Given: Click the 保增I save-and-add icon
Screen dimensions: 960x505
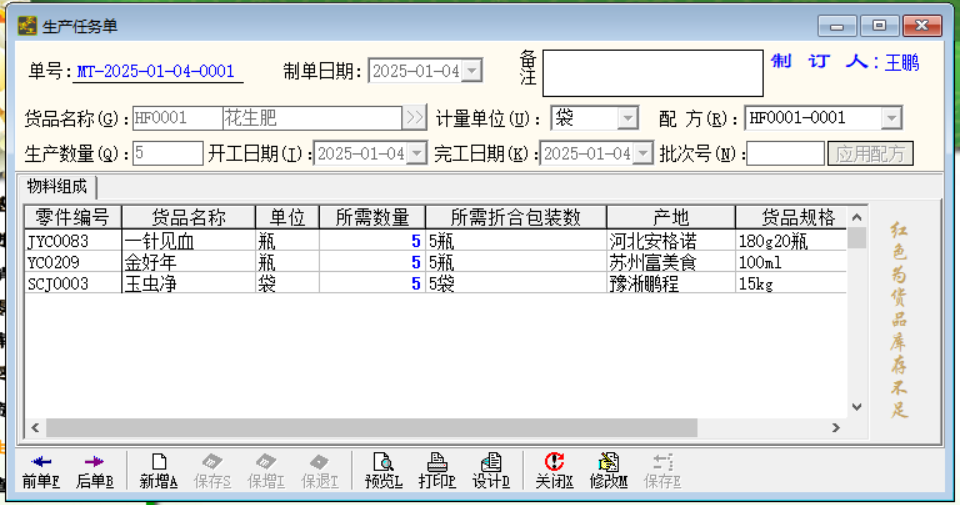Looking at the screenshot, I should click(x=266, y=471).
